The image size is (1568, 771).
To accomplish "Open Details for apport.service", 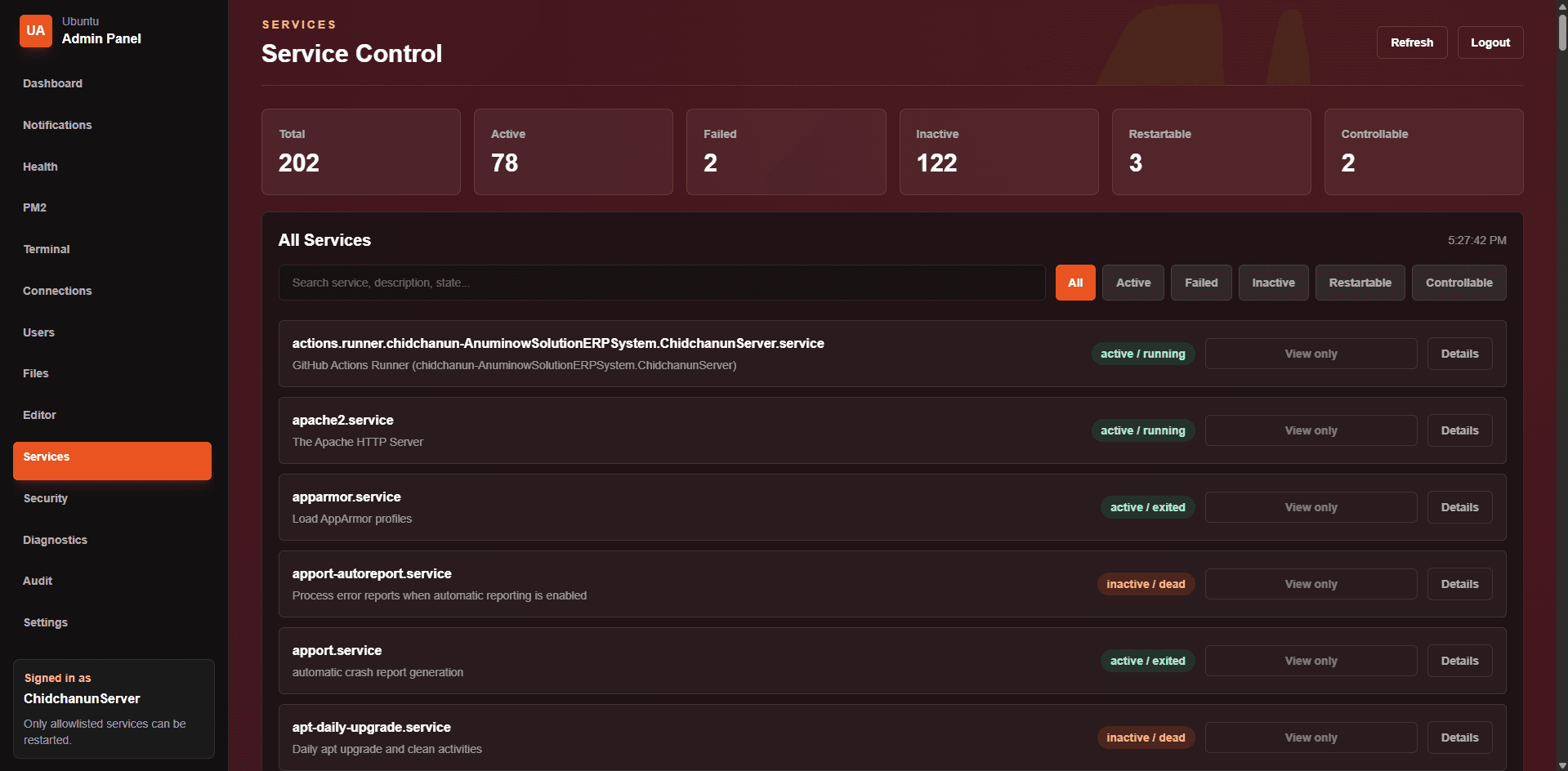I will pos(1459,661).
